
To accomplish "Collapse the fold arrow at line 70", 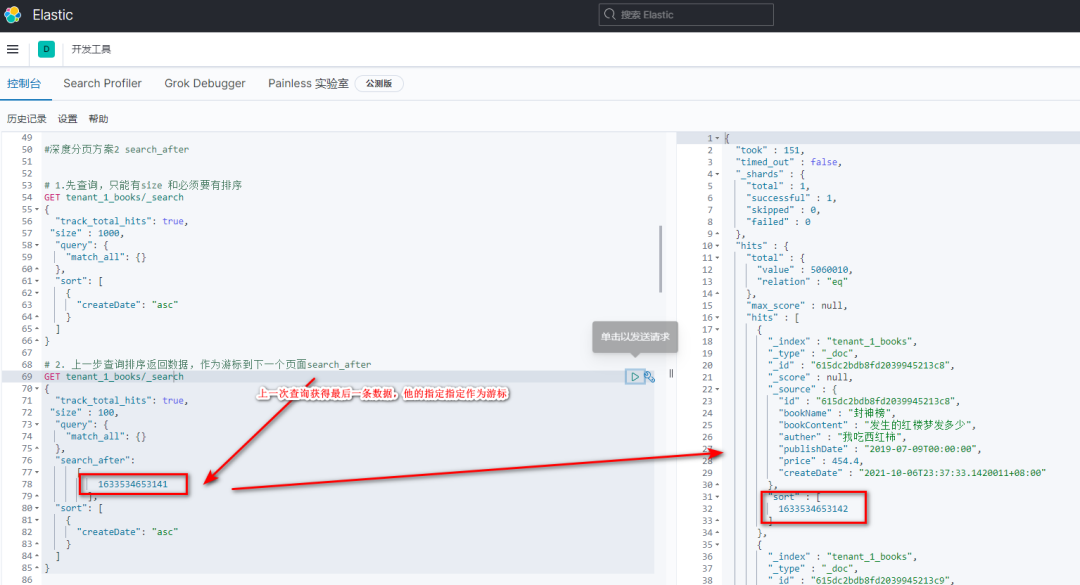I will 37,389.
